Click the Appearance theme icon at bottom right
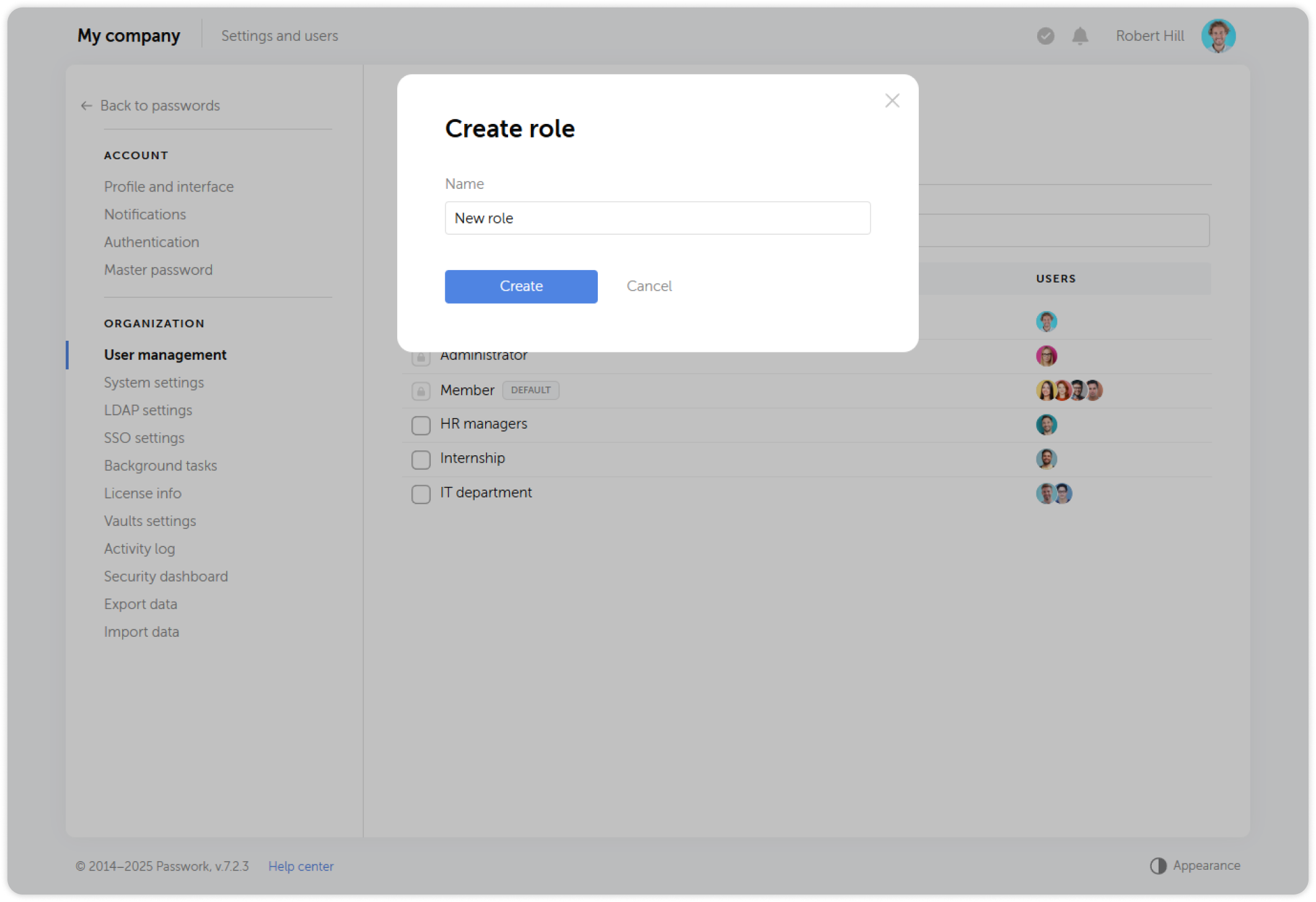Image resolution: width=1316 pixels, height=902 pixels. pyautogui.click(x=1157, y=865)
